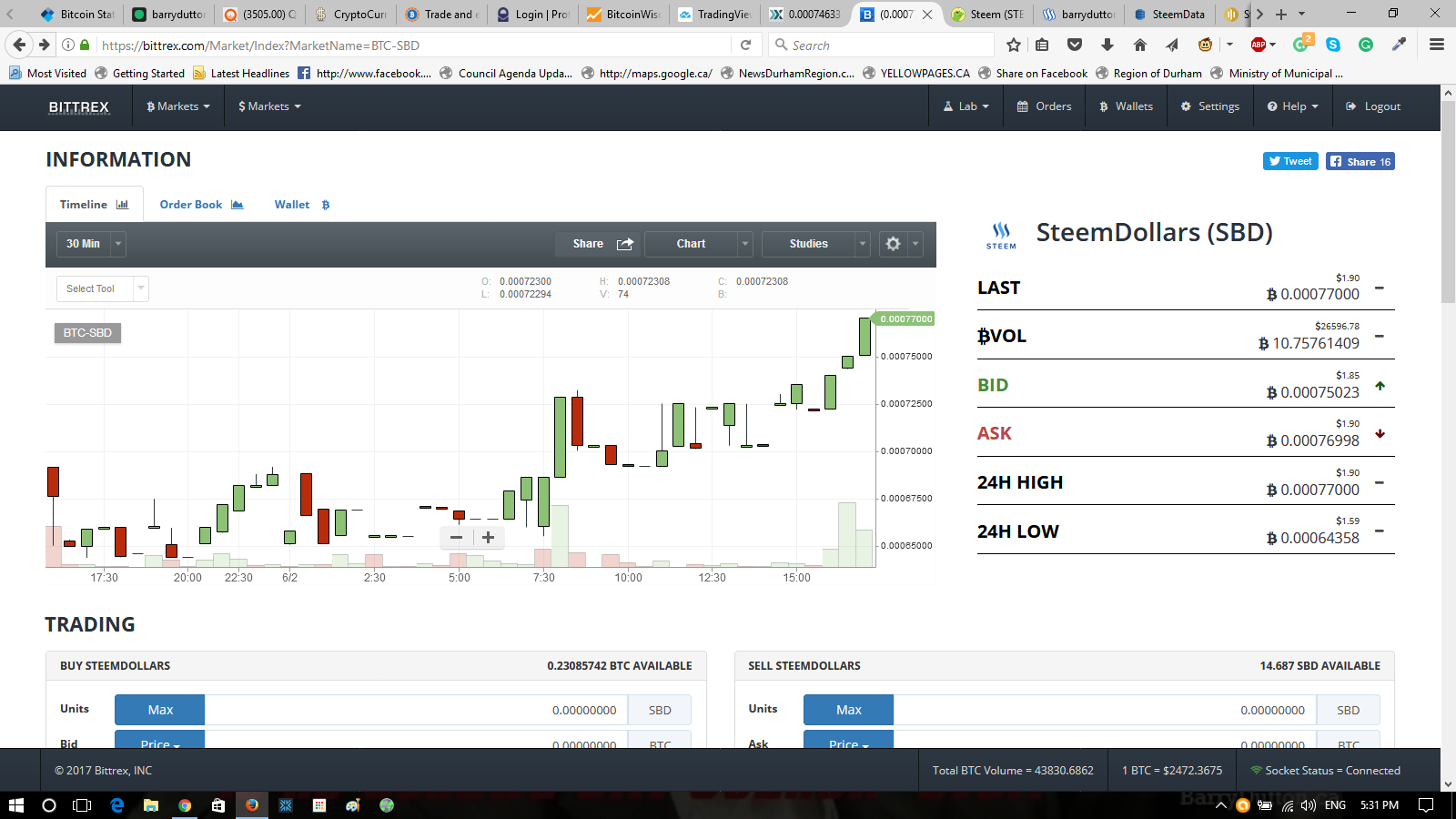The height and width of the screenshot is (819, 1456).
Task: Click Logout in the header
Action: pyautogui.click(x=1373, y=106)
